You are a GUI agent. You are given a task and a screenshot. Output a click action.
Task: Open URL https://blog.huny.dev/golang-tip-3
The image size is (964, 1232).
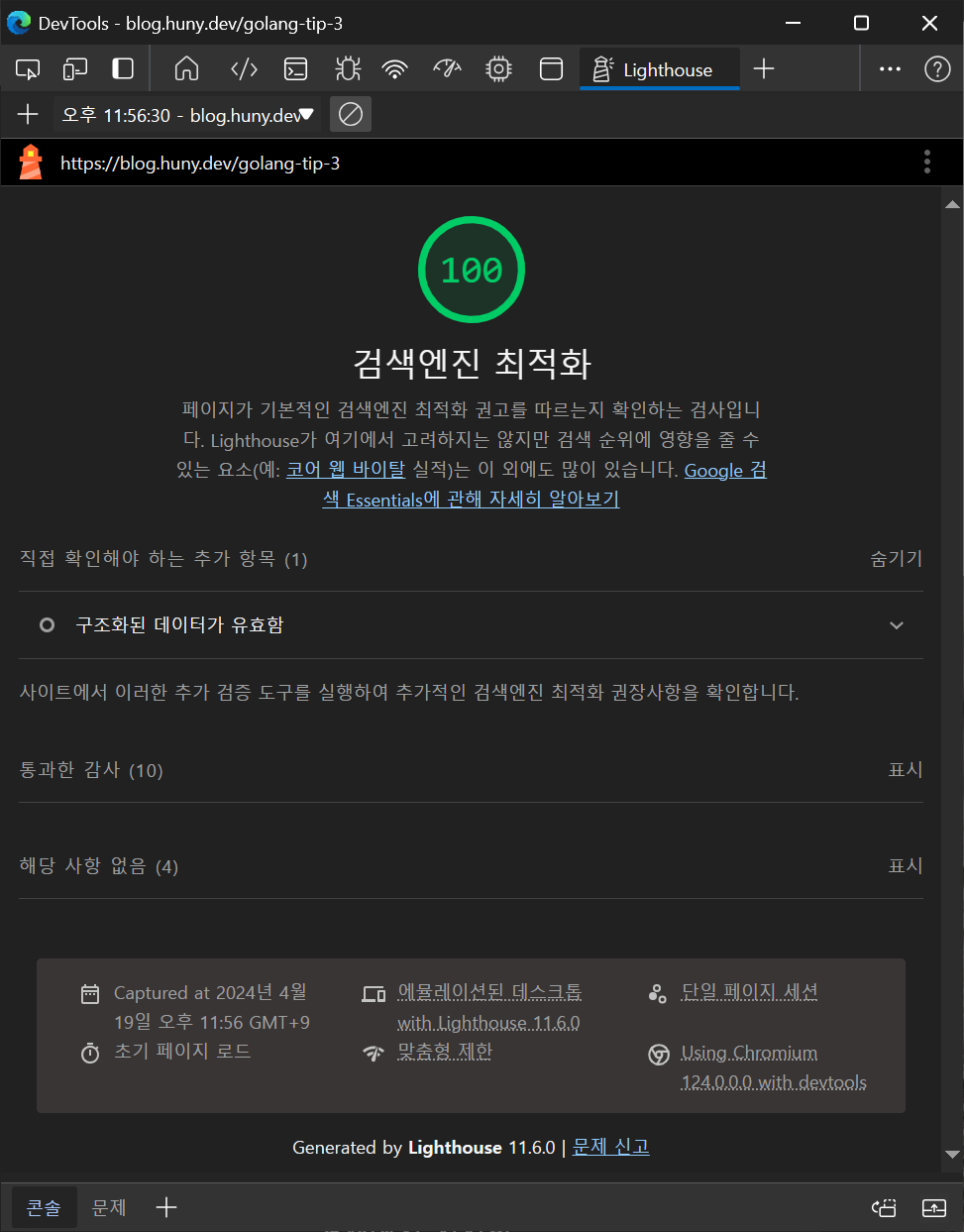[200, 164]
